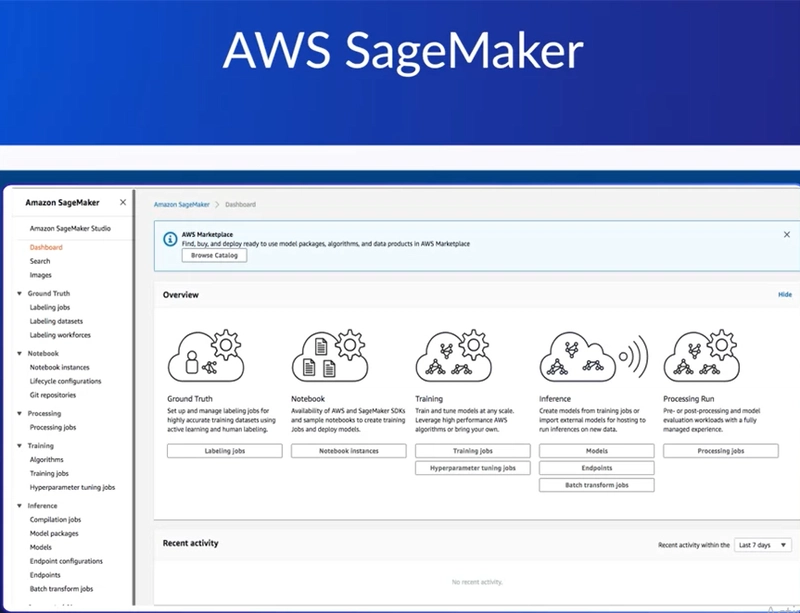Click the Amazon SageMaker breadcrumb link

182,204
